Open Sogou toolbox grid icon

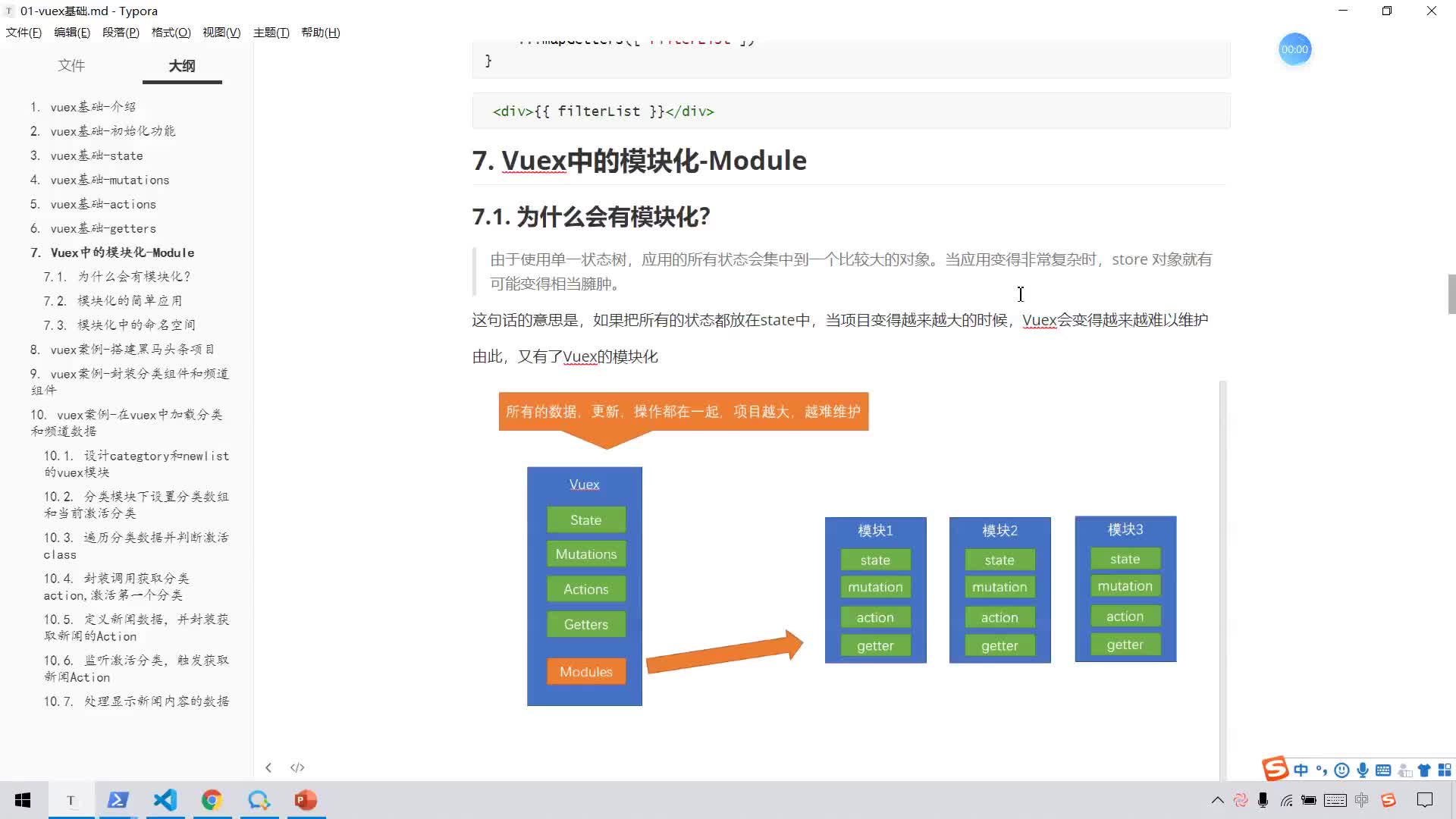[x=1445, y=770]
